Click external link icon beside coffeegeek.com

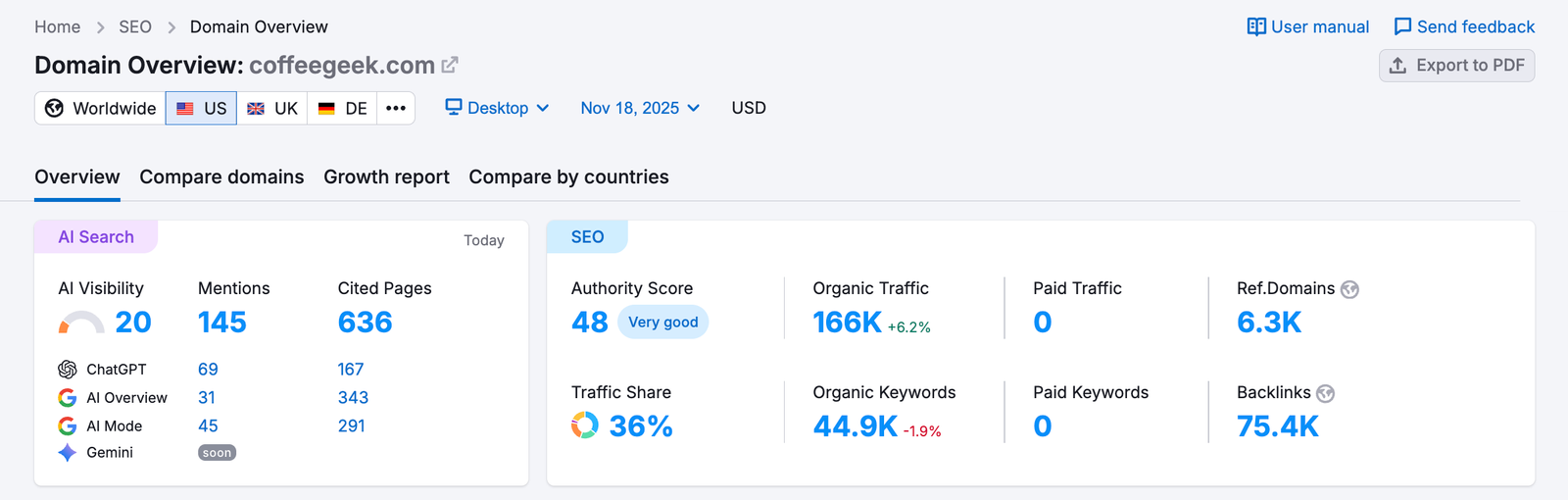click(x=450, y=66)
